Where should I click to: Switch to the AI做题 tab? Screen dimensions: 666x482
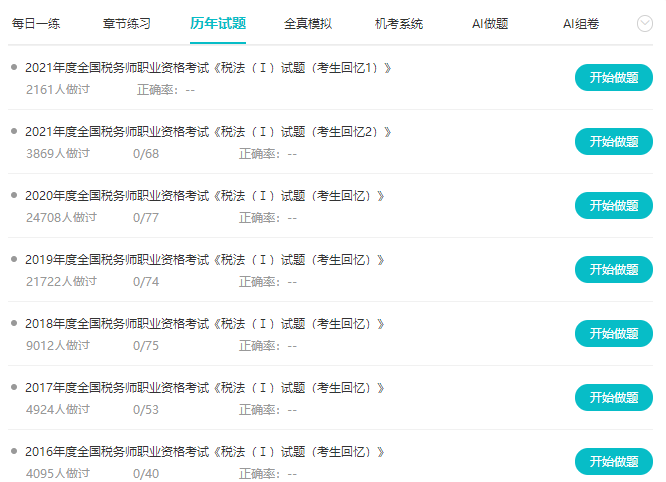tap(490, 23)
